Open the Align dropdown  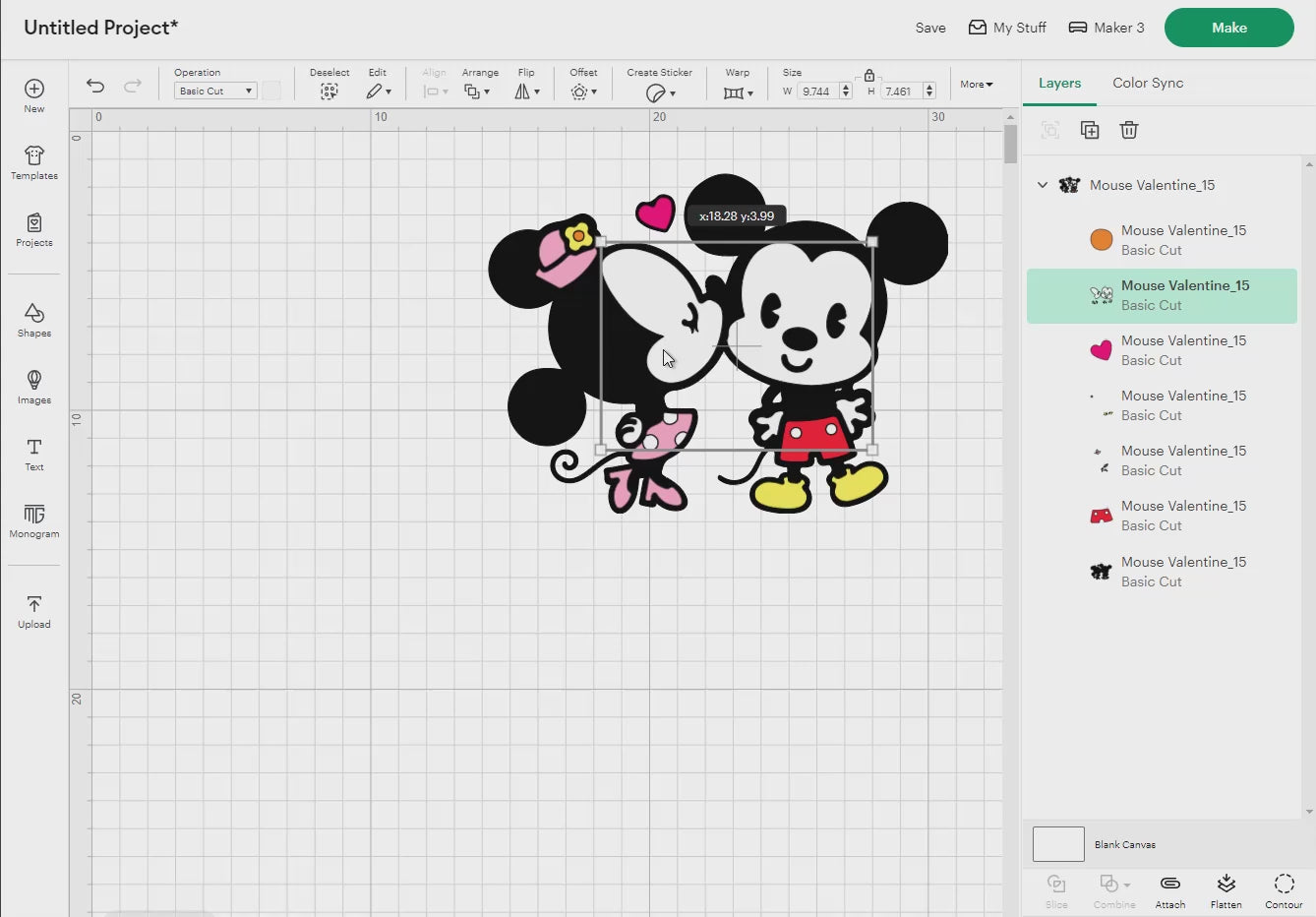[x=435, y=92]
